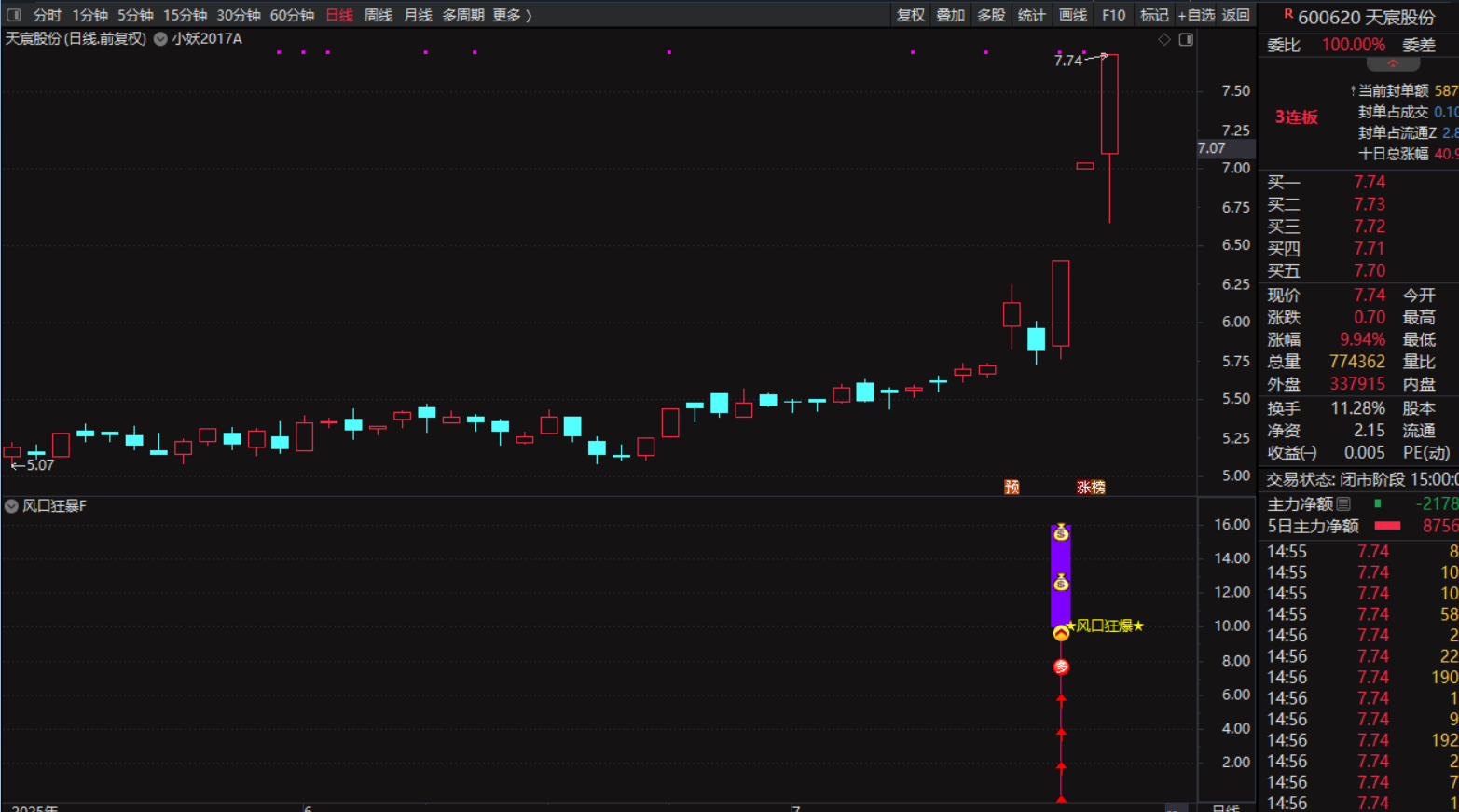This screenshot has height=812, width=1459.
Task: Open the 主力净额 detail list icon
Action: [x=1343, y=504]
